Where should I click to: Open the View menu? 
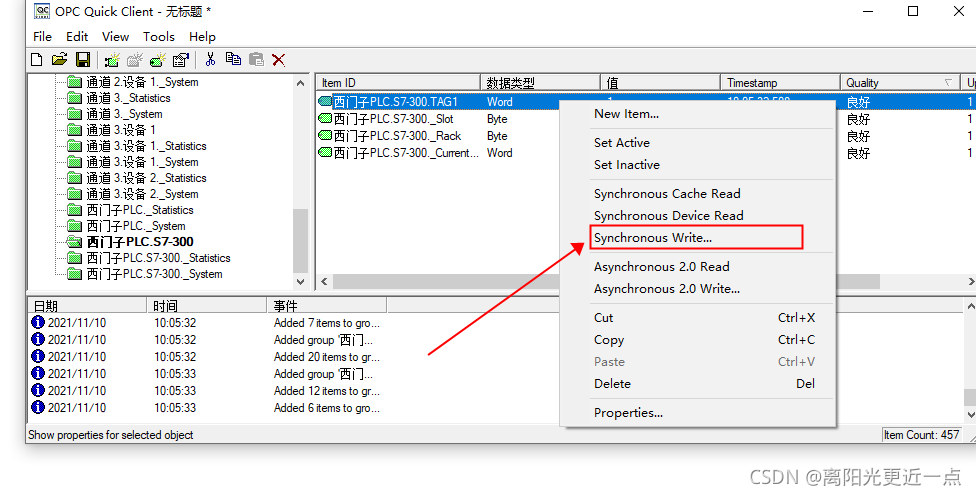(x=115, y=37)
